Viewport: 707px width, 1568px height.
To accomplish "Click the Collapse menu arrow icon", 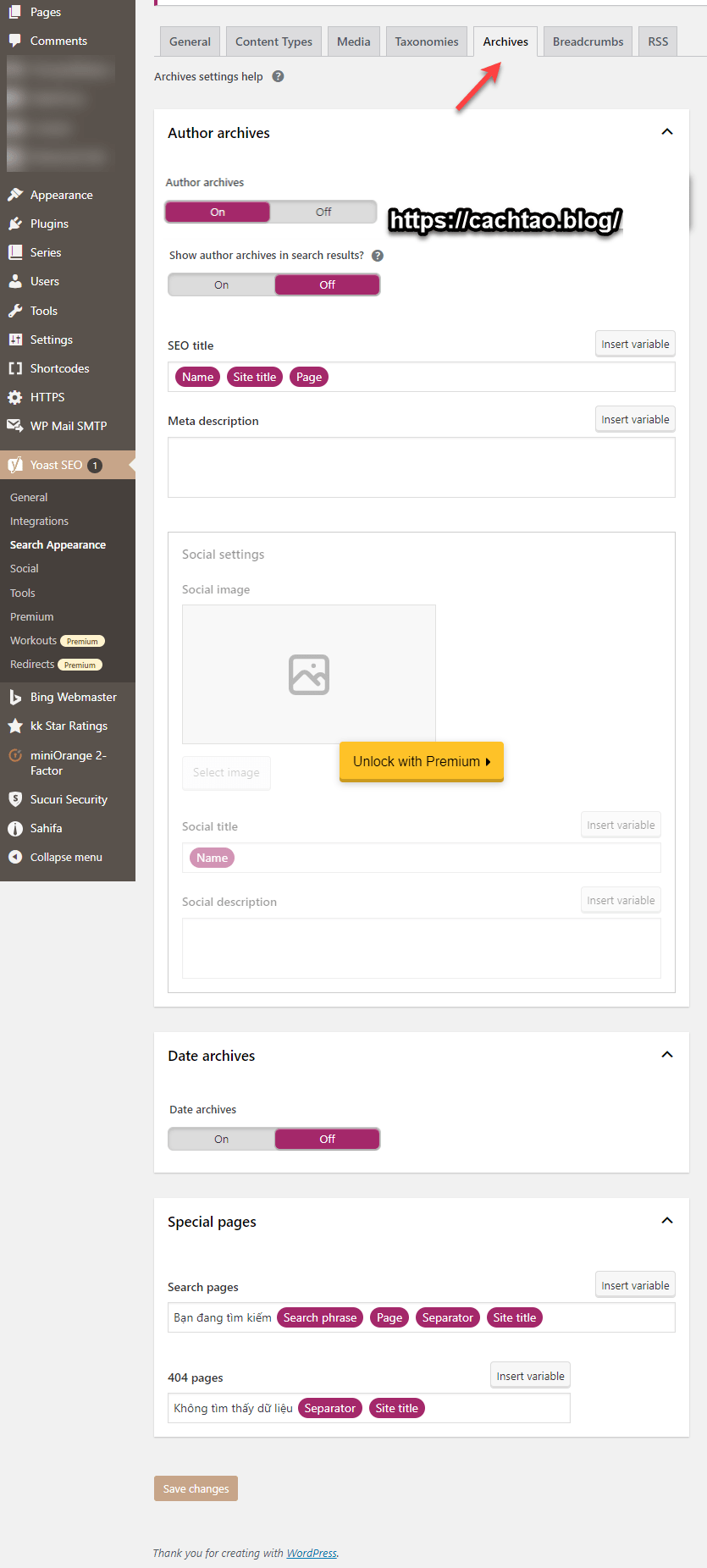I will 15,857.
